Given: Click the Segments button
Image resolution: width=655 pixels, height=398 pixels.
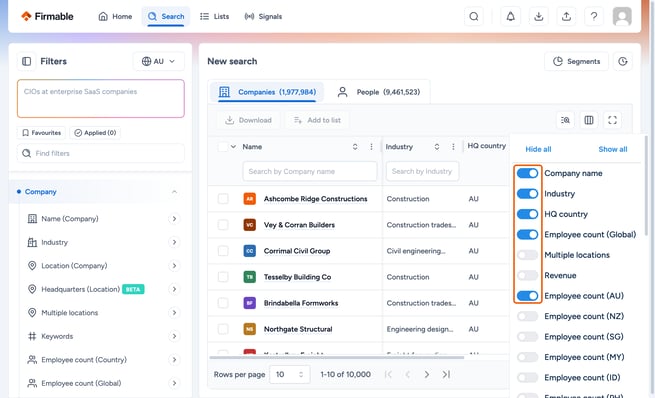Looking at the screenshot, I should (576, 61).
